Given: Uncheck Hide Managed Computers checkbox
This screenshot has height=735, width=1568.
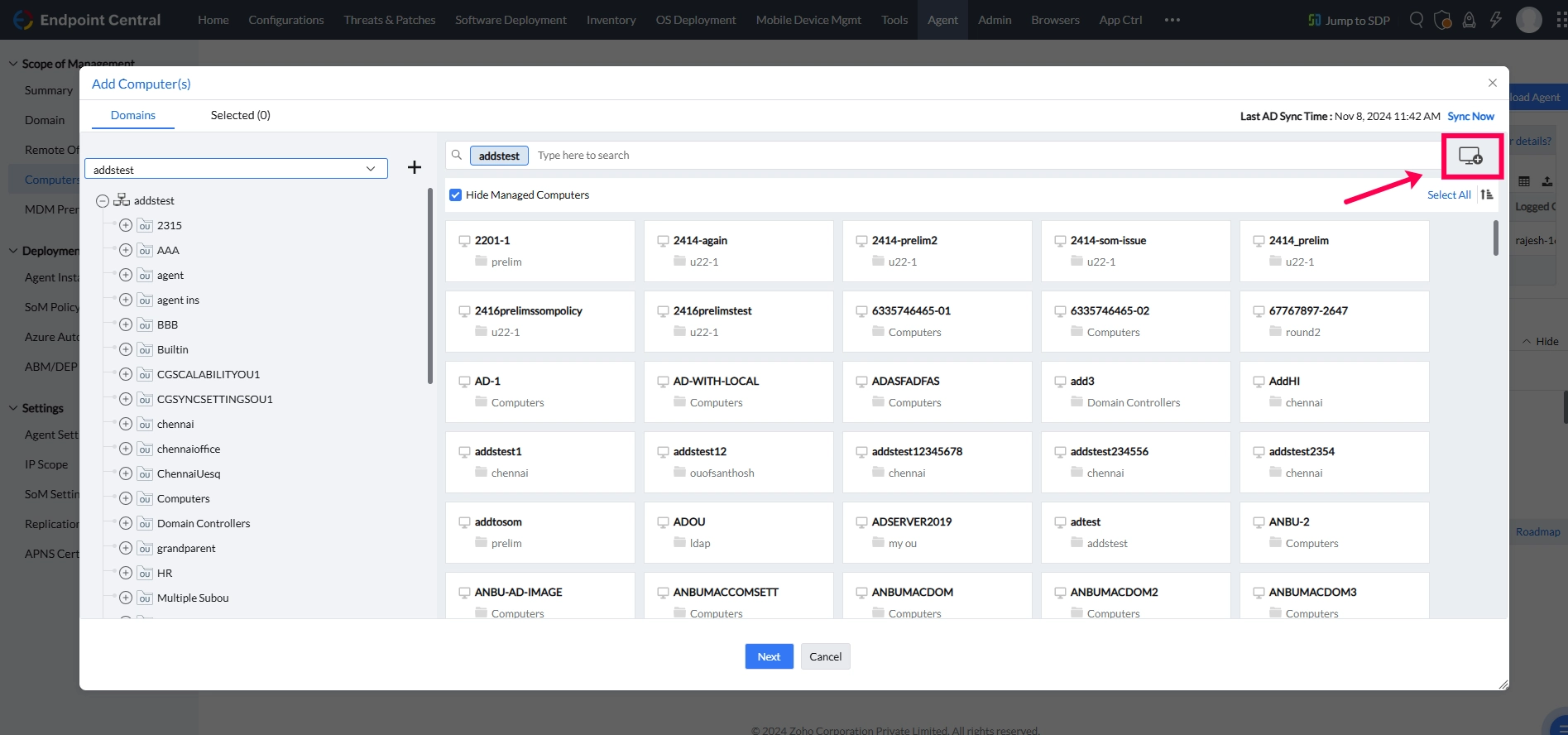Looking at the screenshot, I should click(455, 195).
